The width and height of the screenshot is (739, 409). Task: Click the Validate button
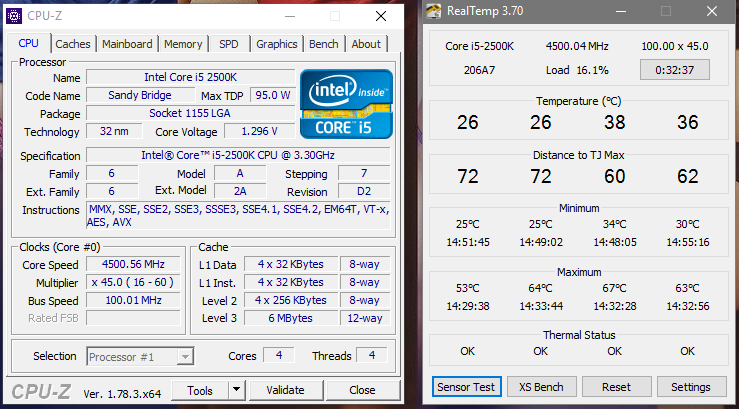(x=285, y=390)
